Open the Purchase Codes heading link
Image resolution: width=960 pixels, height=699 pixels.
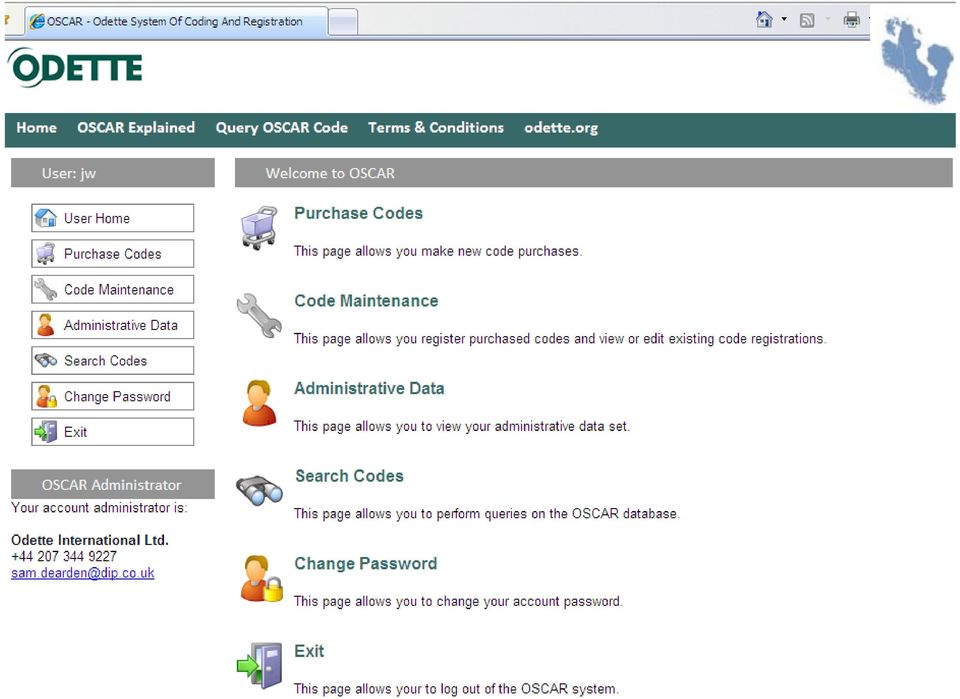358,213
